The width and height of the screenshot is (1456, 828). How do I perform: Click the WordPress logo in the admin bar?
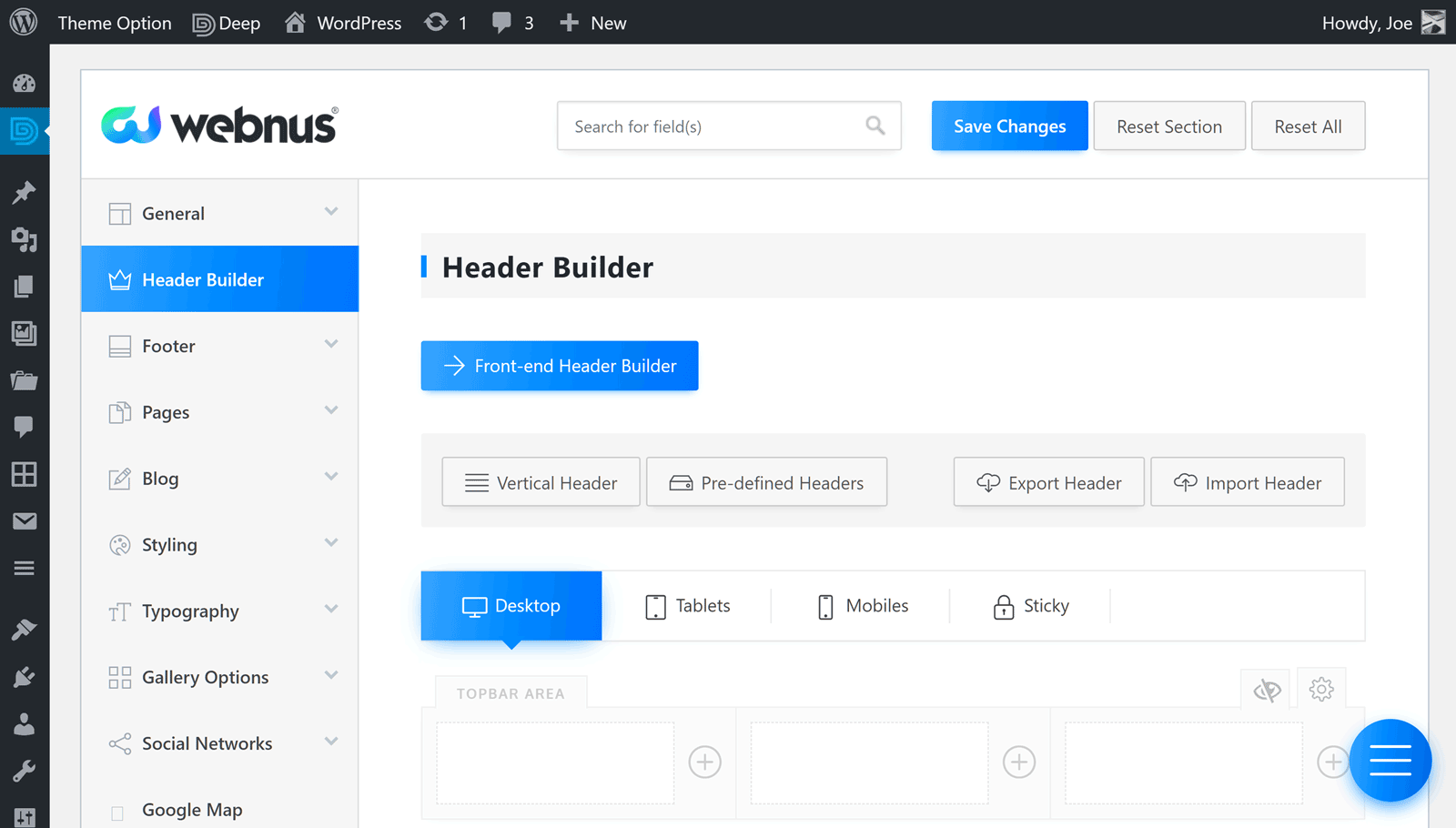tap(24, 22)
